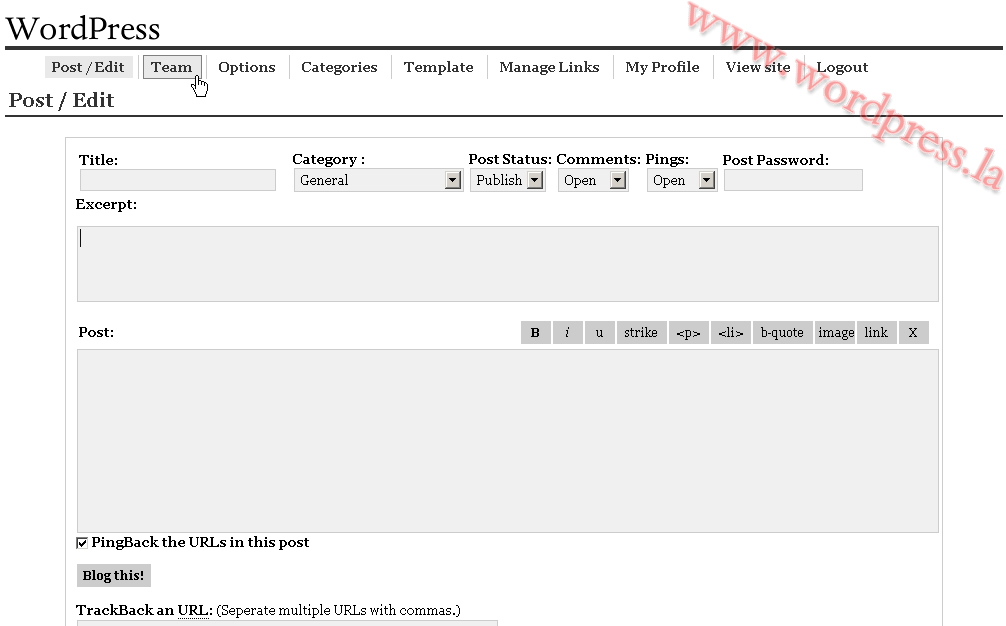Click the Post / Edit page heading
Viewport: 1006px width, 626px height.
click(x=62, y=100)
